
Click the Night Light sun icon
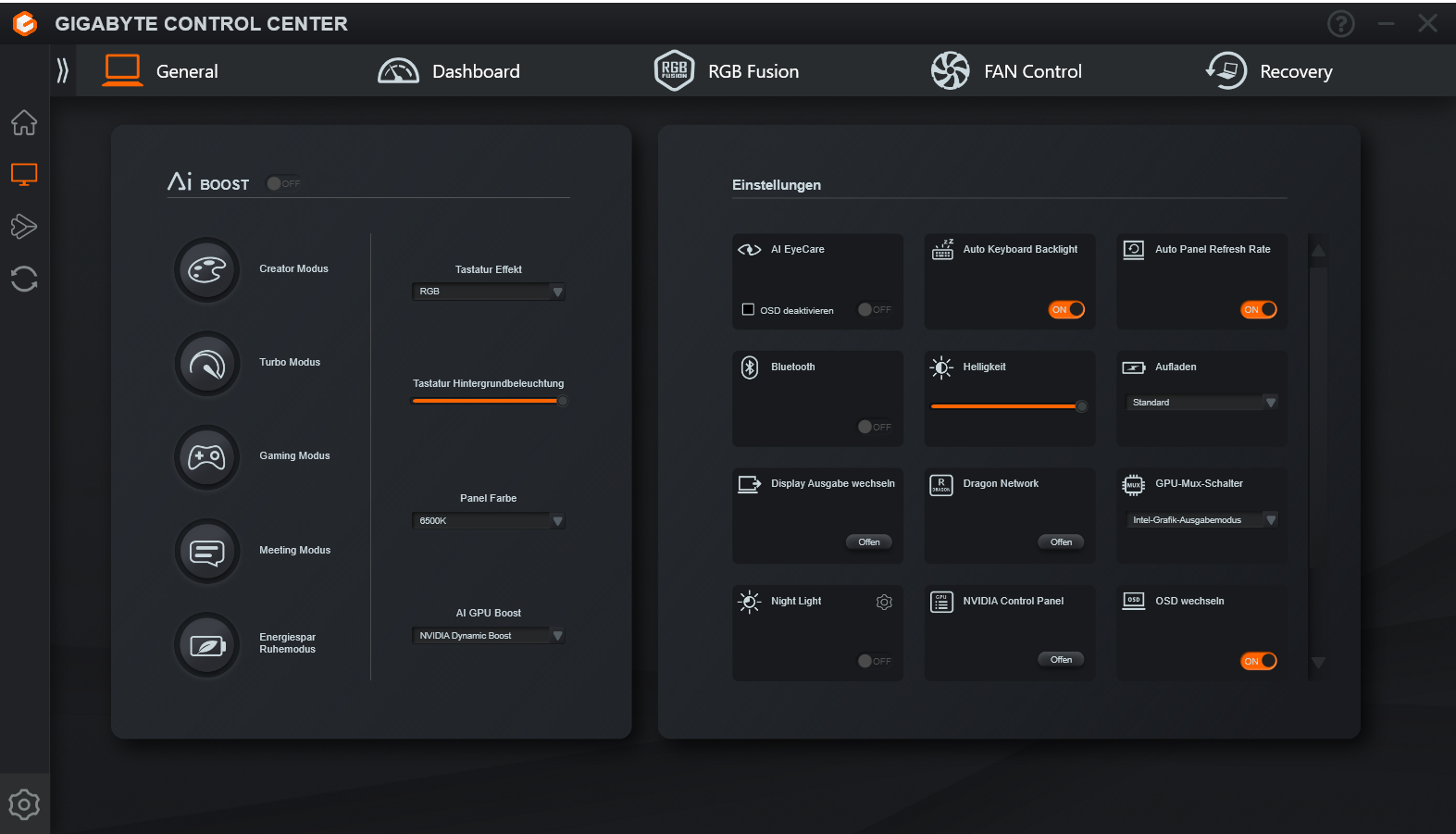pos(749,602)
